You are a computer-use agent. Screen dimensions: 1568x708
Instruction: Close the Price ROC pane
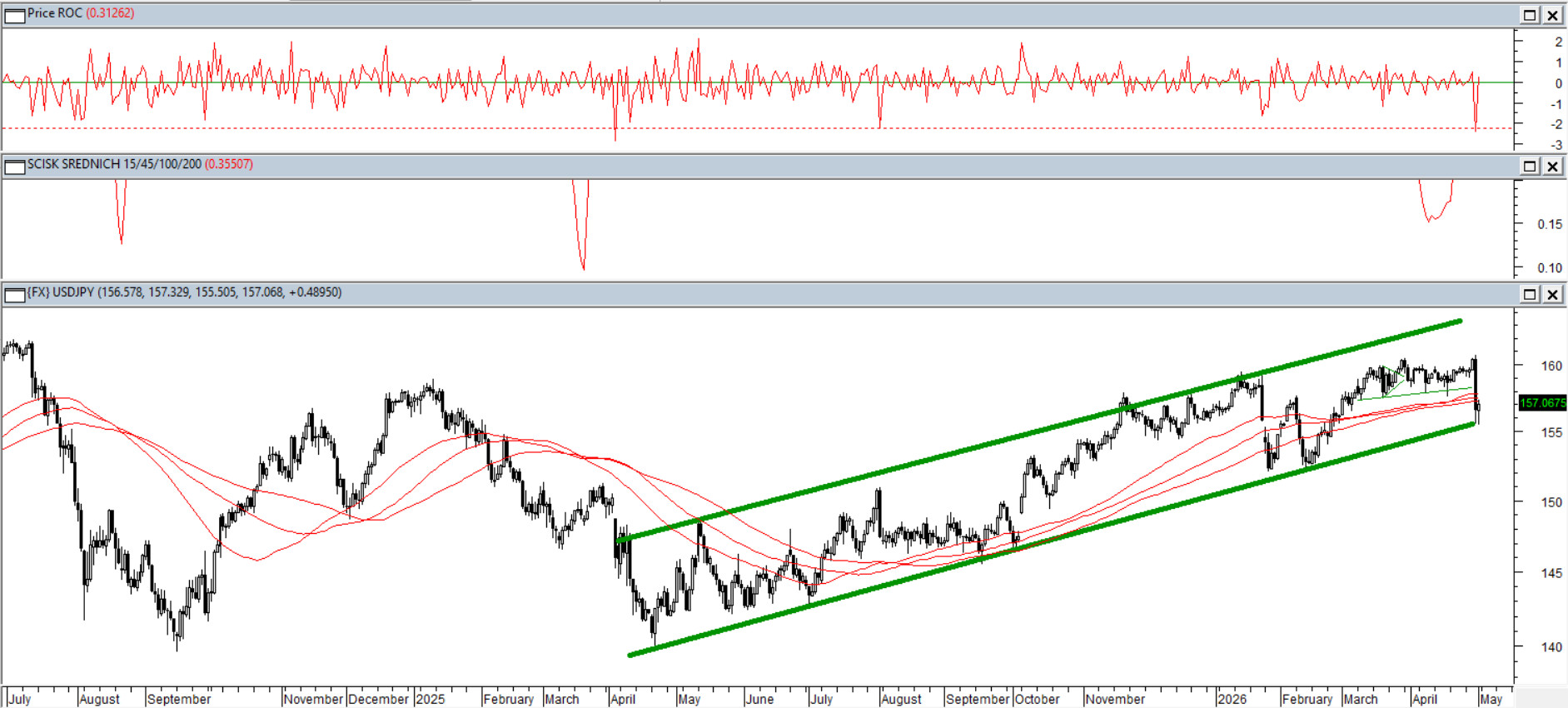pos(1553,15)
